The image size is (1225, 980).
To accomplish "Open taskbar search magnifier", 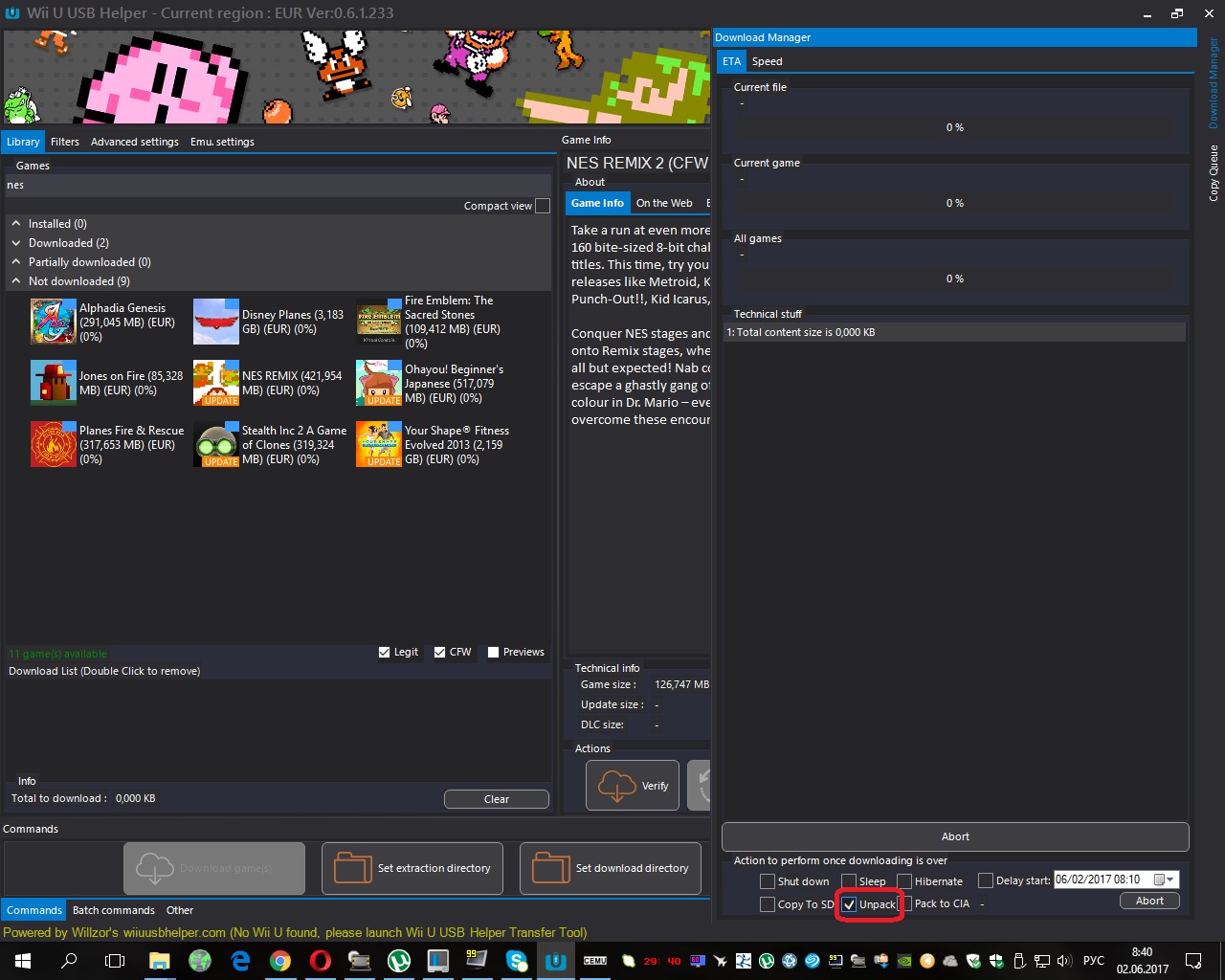I will pyautogui.click(x=69, y=961).
